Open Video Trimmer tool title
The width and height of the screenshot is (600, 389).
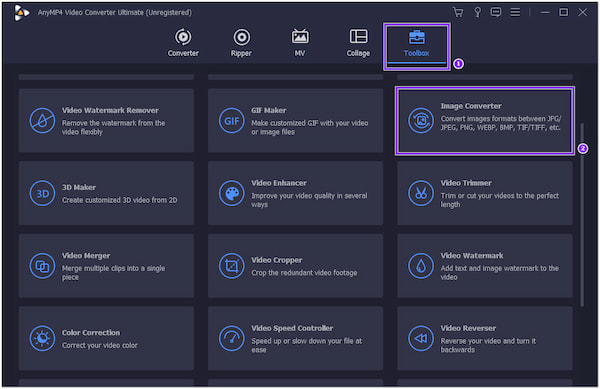466,183
